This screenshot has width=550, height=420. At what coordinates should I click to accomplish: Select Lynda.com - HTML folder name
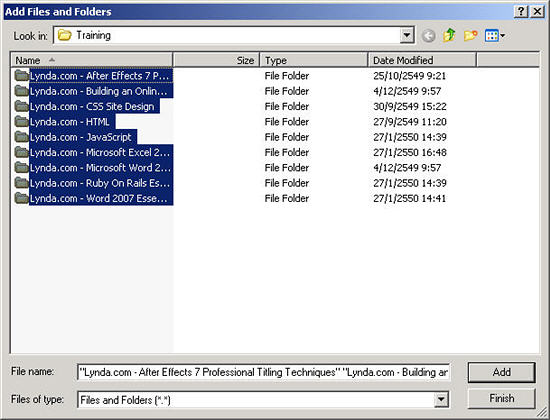pos(73,122)
